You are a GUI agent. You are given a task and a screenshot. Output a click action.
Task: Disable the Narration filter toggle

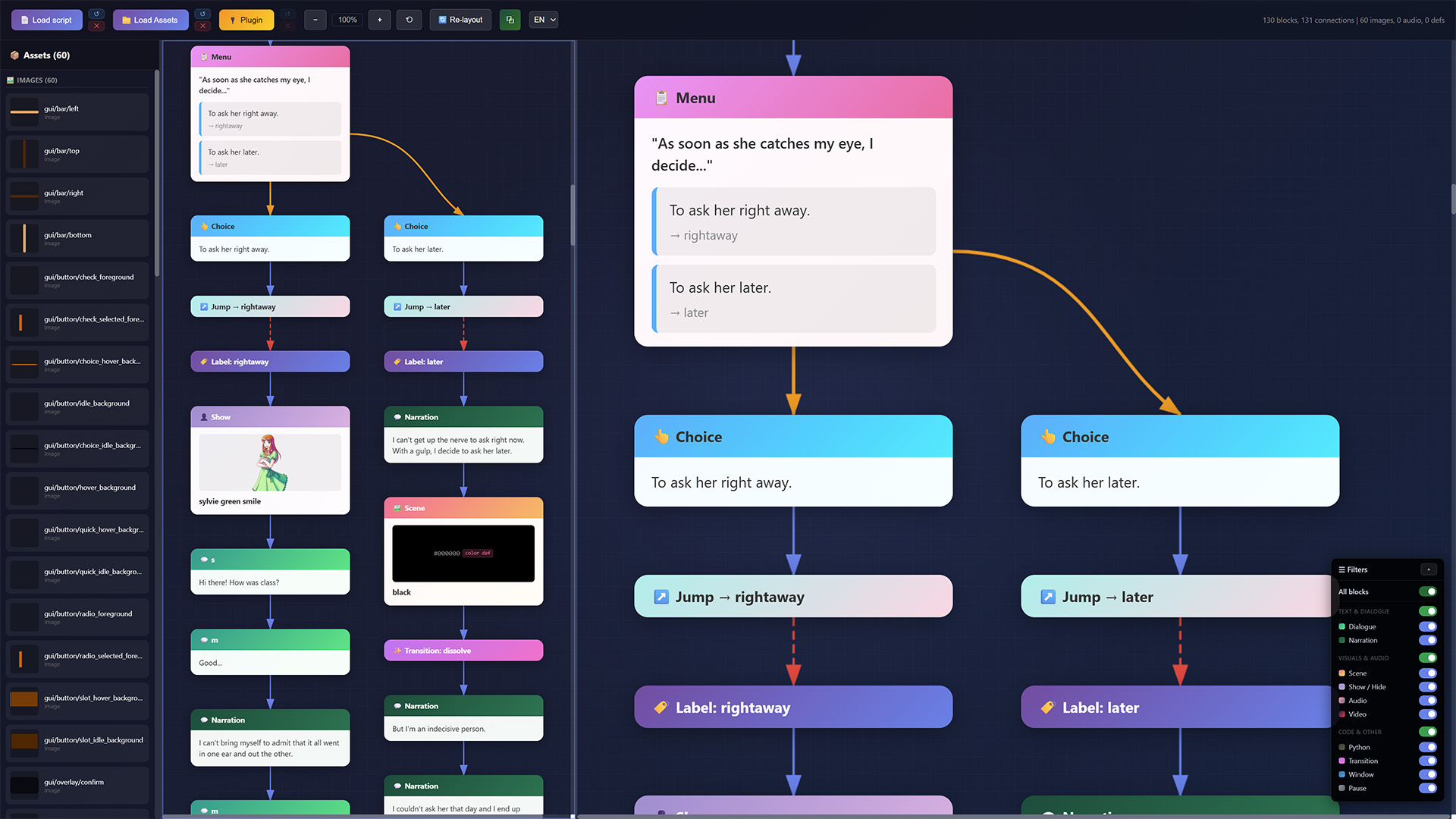click(1427, 640)
